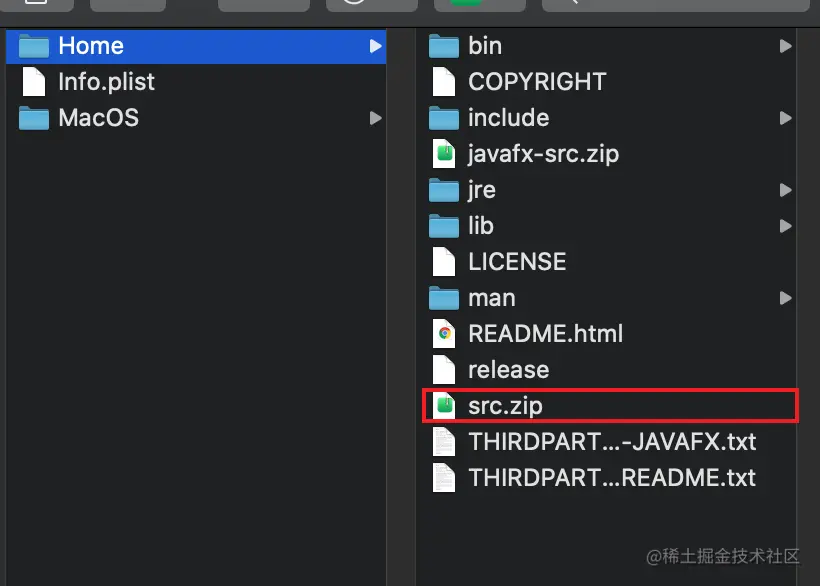The image size is (820, 586).
Task: Select the "release" file name
Action: 509,370
